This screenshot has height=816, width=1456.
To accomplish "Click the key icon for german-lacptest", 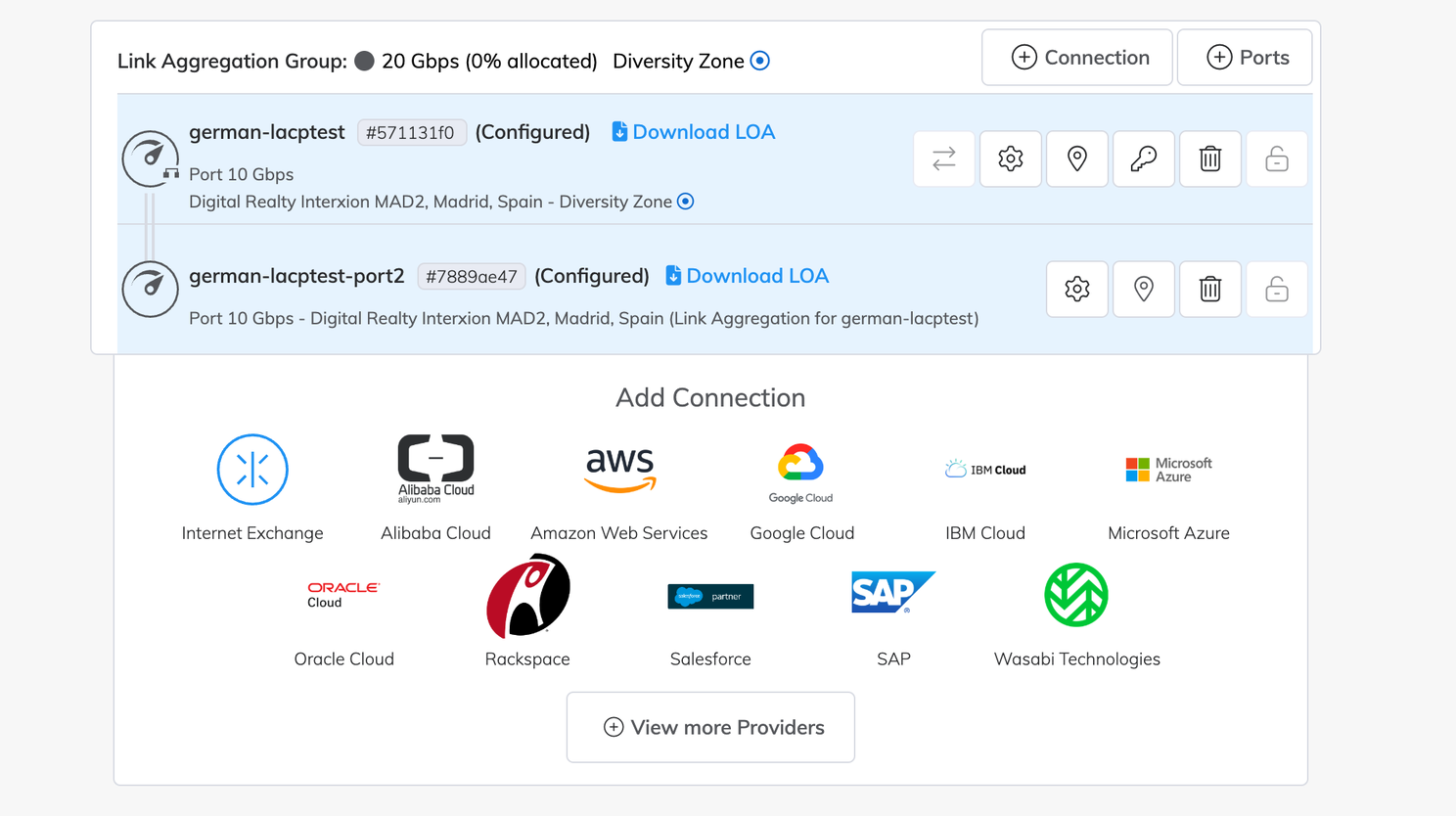I will (x=1144, y=159).
